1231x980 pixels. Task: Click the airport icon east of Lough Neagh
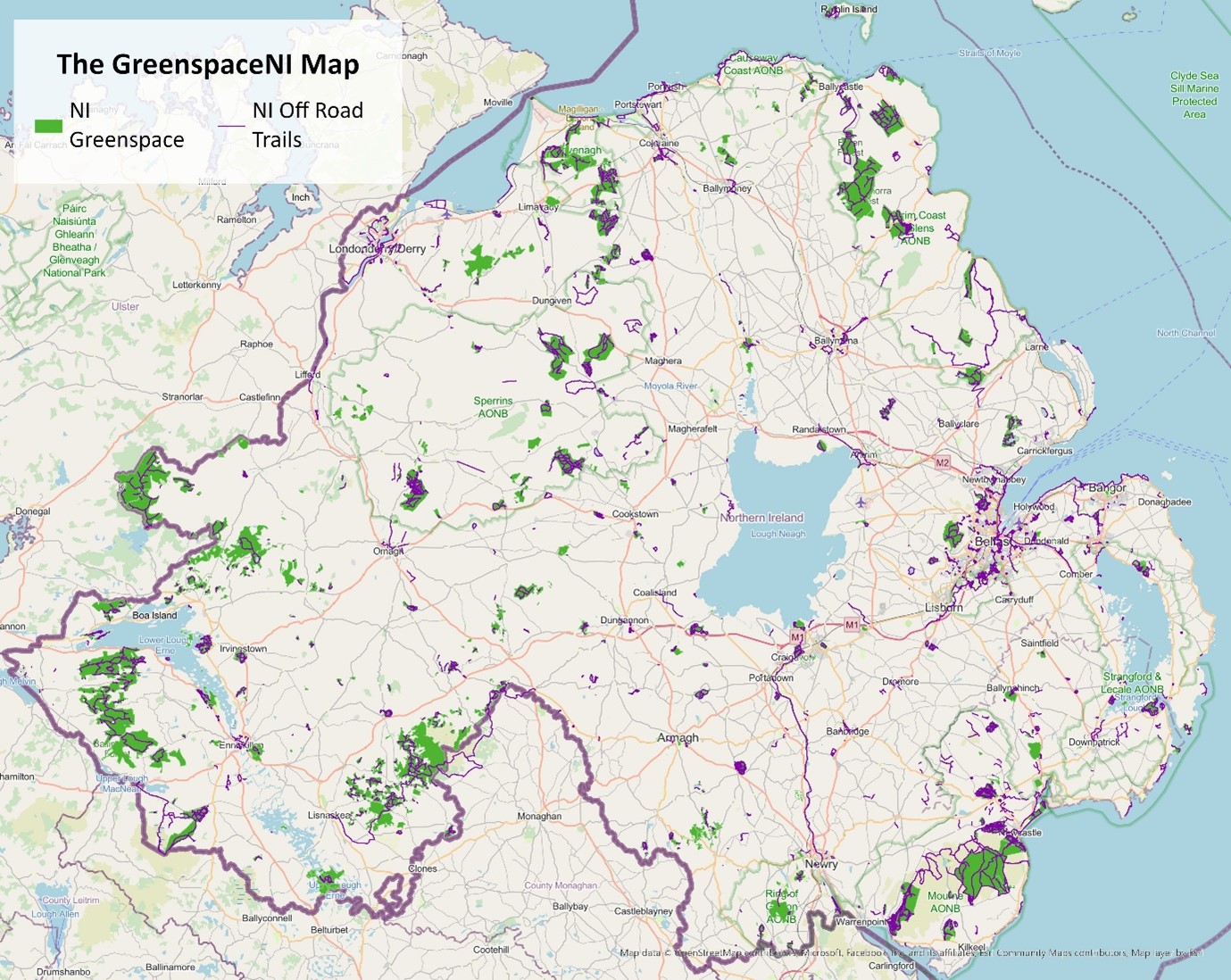(861, 502)
